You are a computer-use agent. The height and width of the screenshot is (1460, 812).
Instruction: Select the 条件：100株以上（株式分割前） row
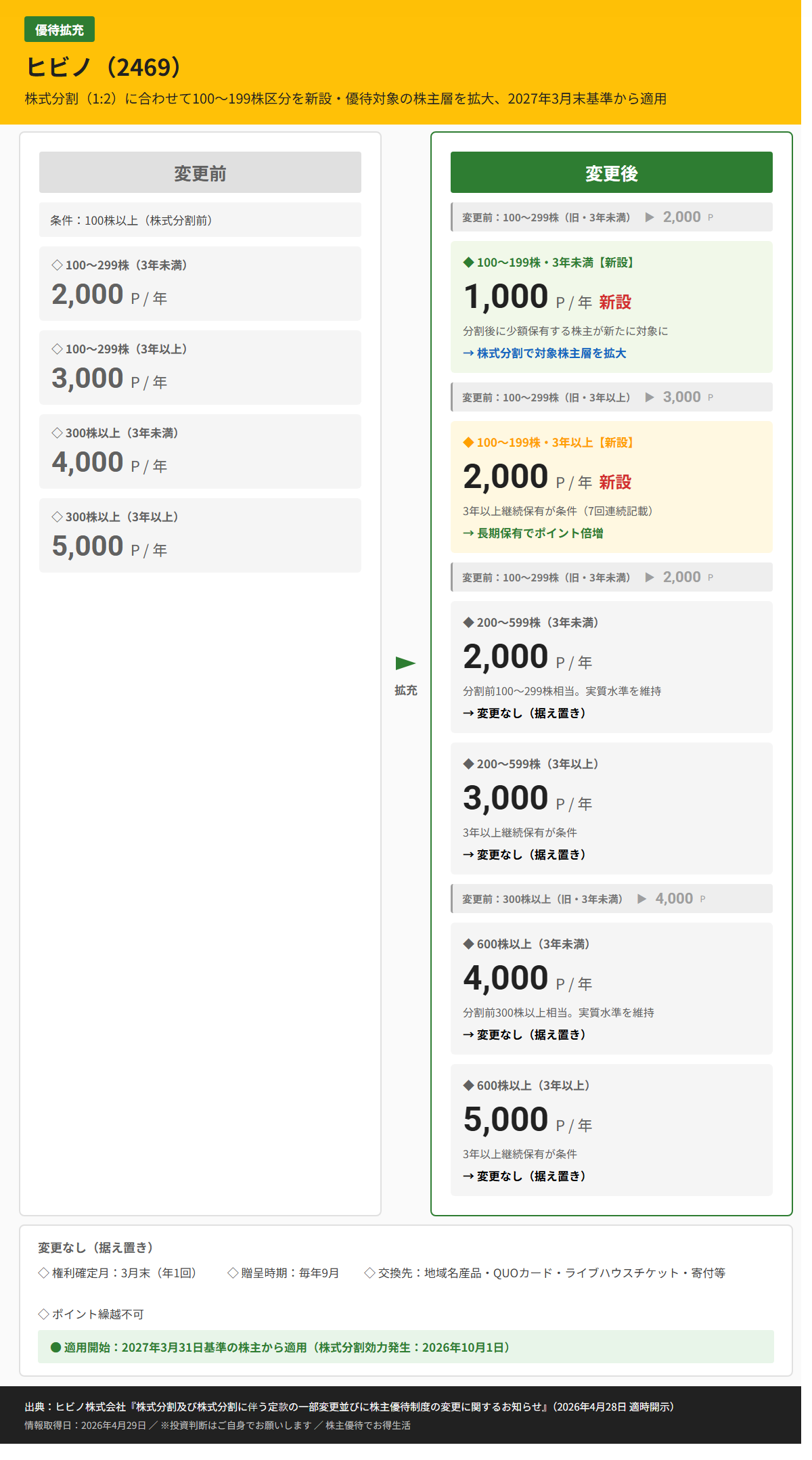[200, 220]
